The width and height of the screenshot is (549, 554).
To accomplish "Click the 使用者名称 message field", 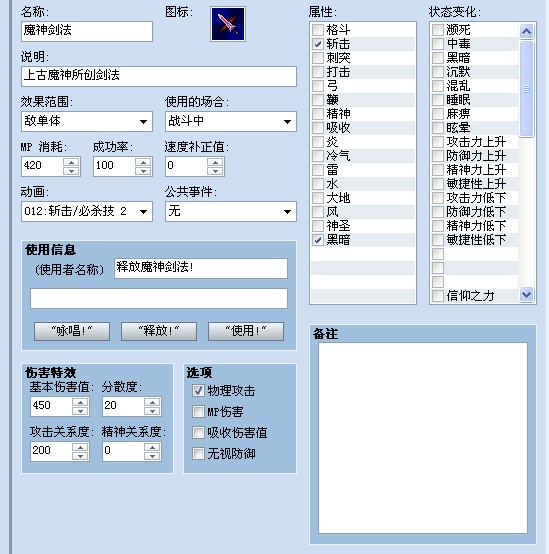I will tap(201, 268).
